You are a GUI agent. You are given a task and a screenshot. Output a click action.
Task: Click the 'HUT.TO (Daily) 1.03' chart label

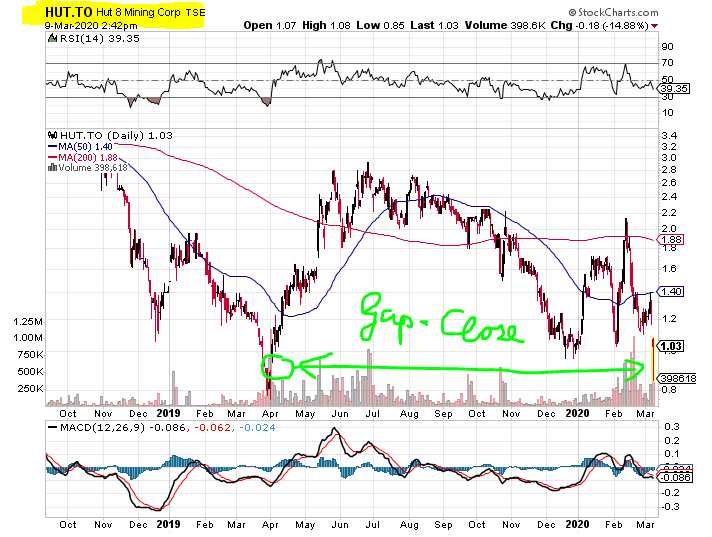(116, 135)
